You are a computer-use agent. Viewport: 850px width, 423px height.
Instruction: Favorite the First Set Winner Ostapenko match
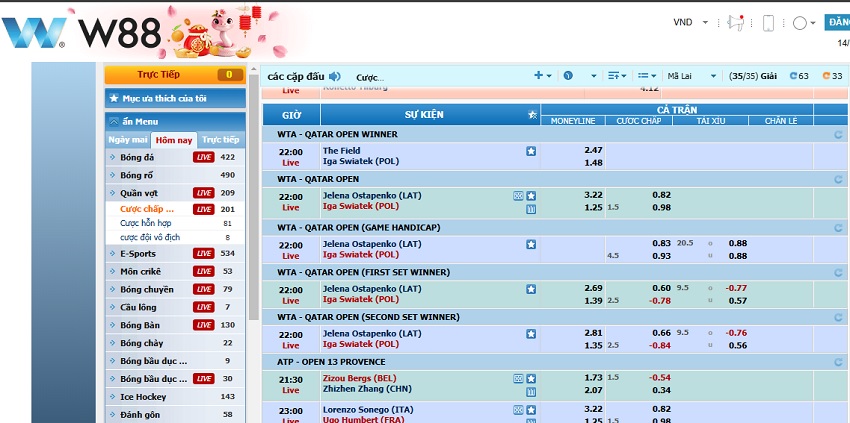[531, 289]
